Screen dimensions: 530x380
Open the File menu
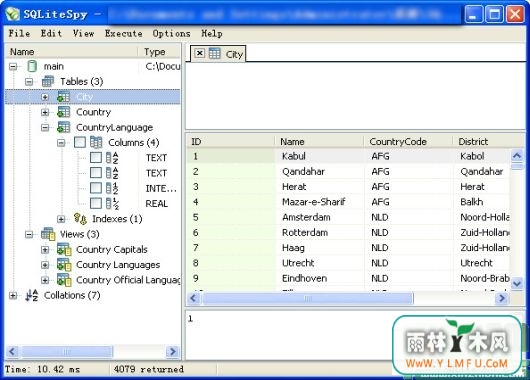click(19, 33)
